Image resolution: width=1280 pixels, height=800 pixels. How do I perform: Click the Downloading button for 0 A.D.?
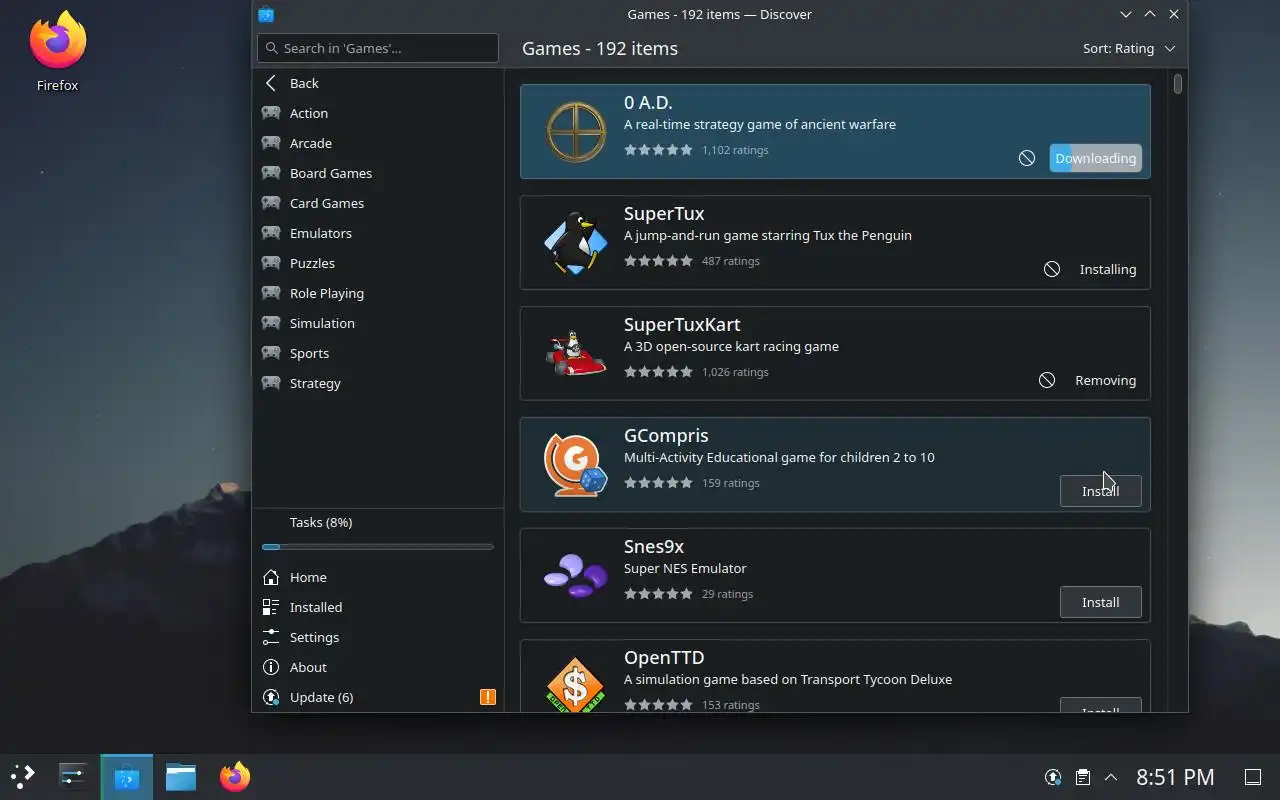tap(1095, 158)
